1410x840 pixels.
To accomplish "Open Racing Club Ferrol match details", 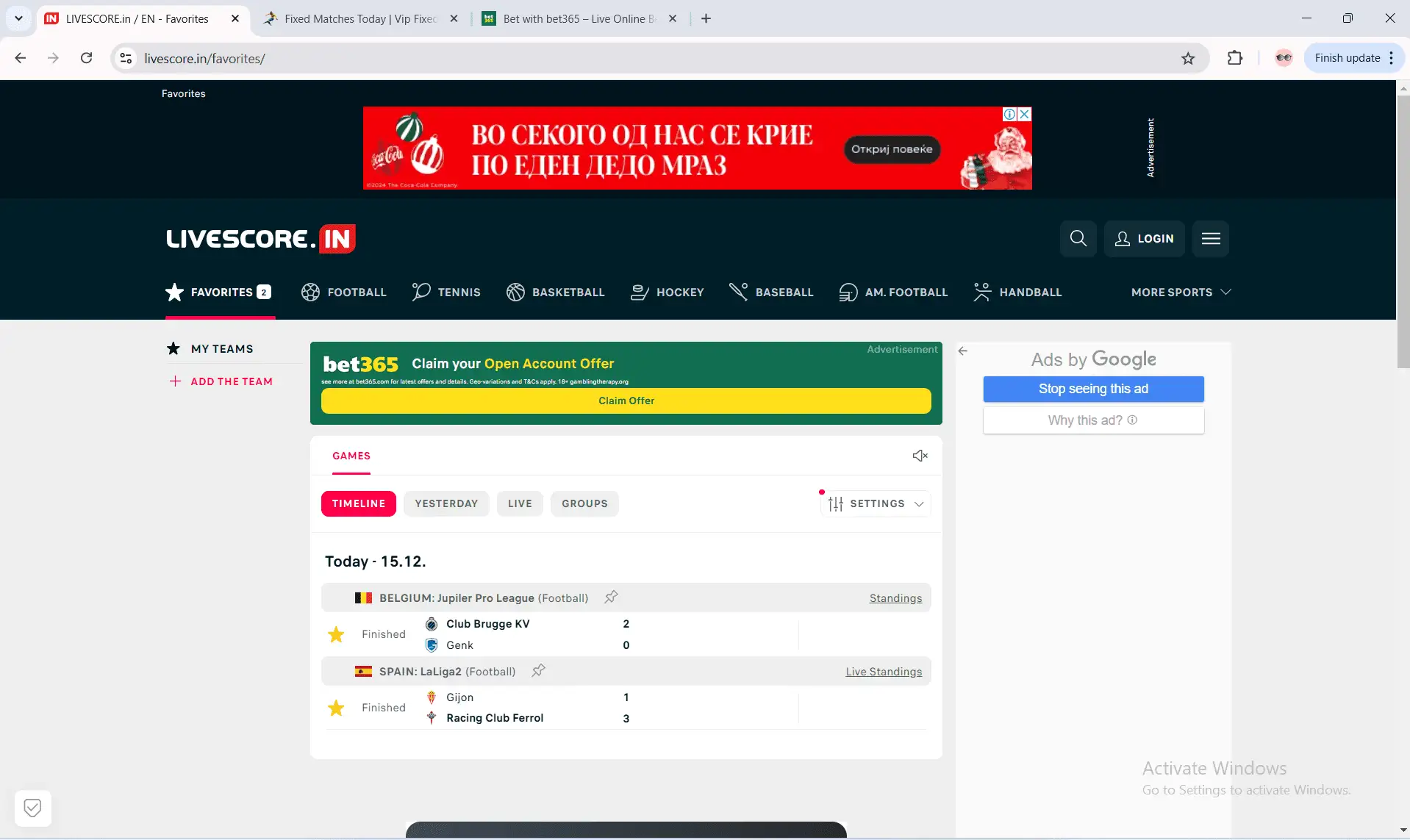I will [626, 708].
